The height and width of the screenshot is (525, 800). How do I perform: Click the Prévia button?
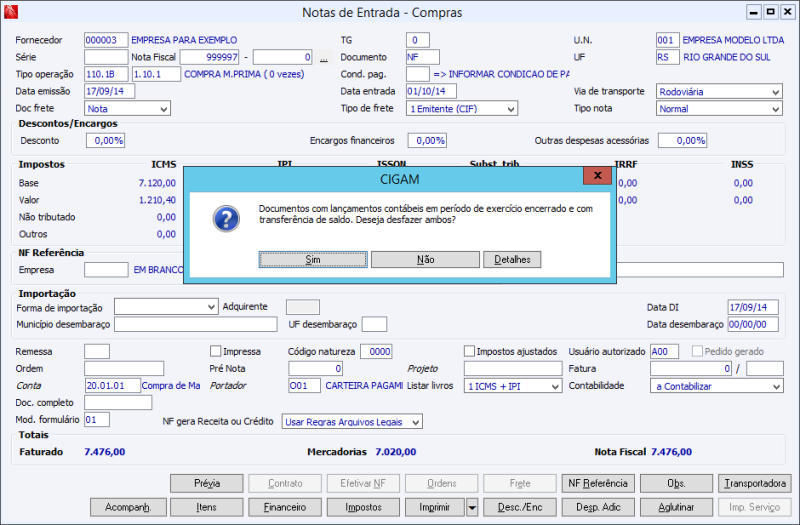(x=207, y=483)
